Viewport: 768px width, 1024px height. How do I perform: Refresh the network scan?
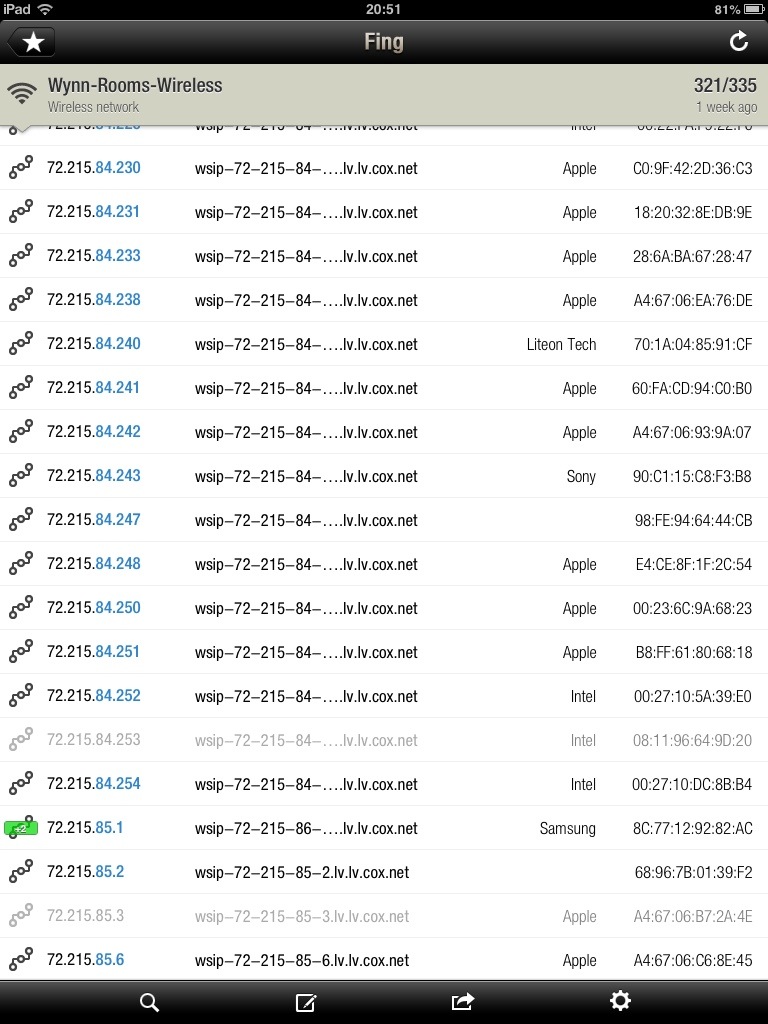tap(738, 42)
